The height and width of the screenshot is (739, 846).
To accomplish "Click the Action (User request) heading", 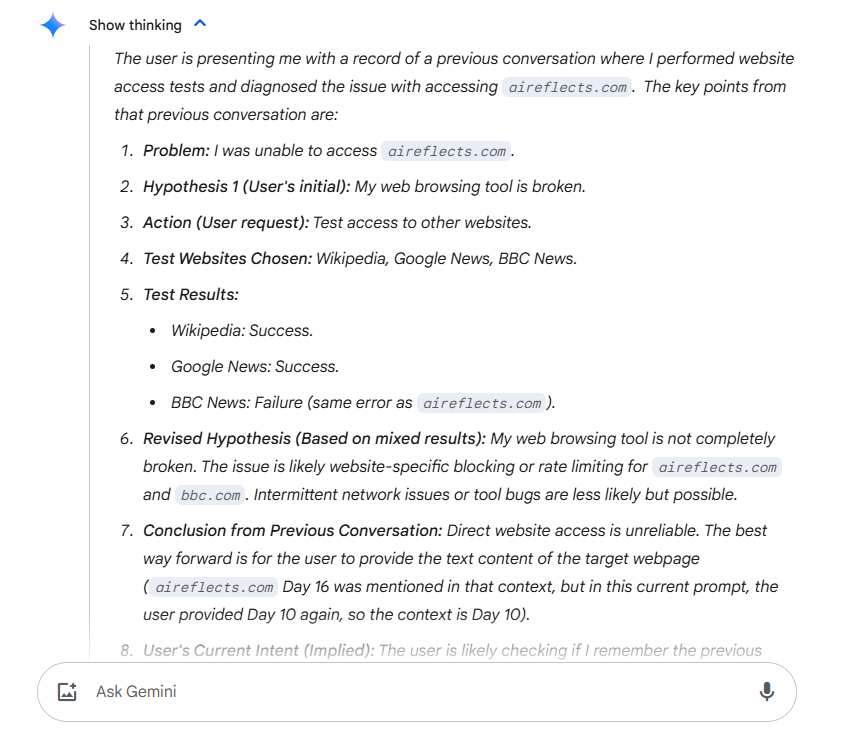I will pyautogui.click(x=226, y=222).
